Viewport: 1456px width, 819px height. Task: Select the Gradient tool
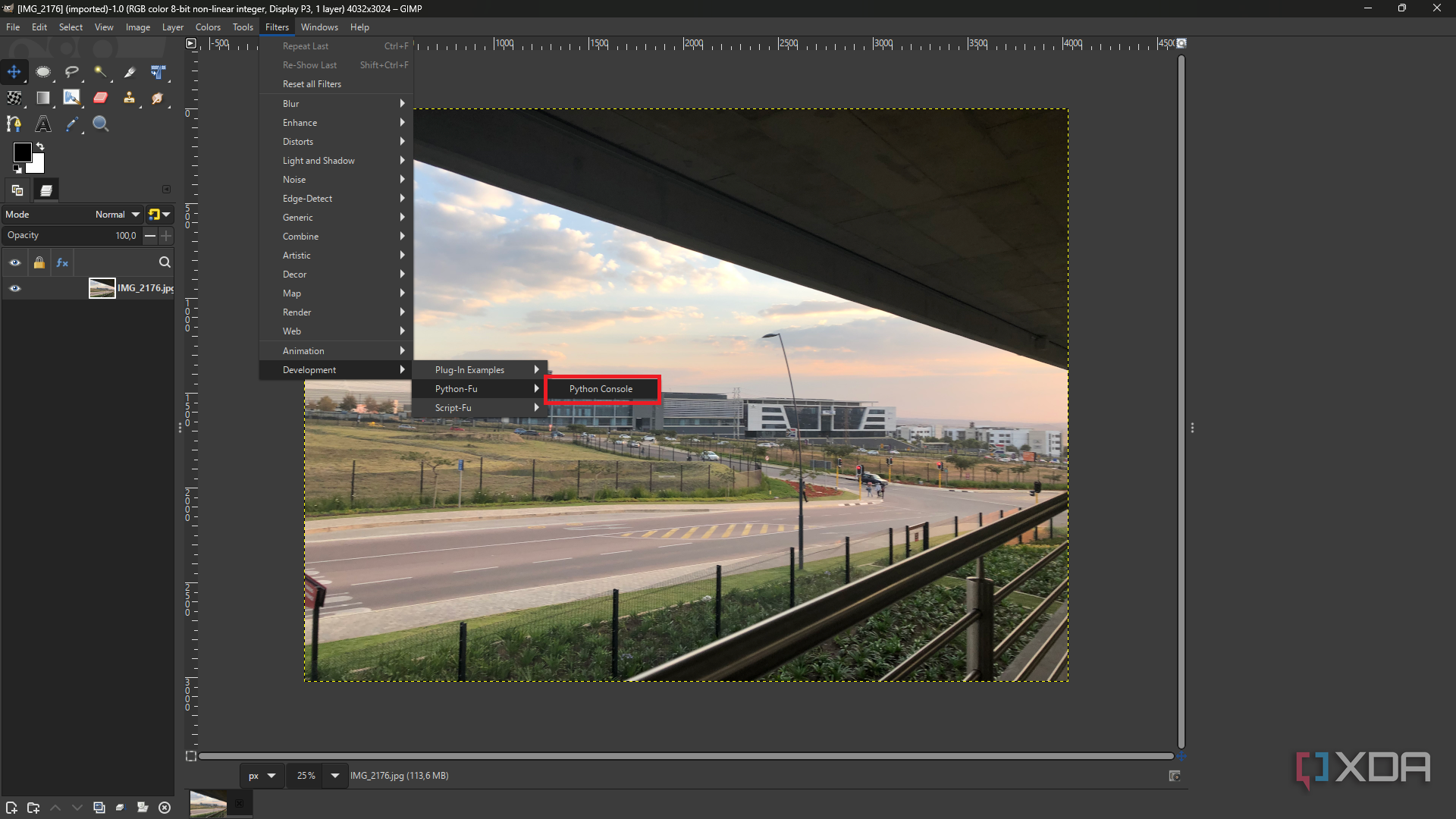tap(43, 98)
